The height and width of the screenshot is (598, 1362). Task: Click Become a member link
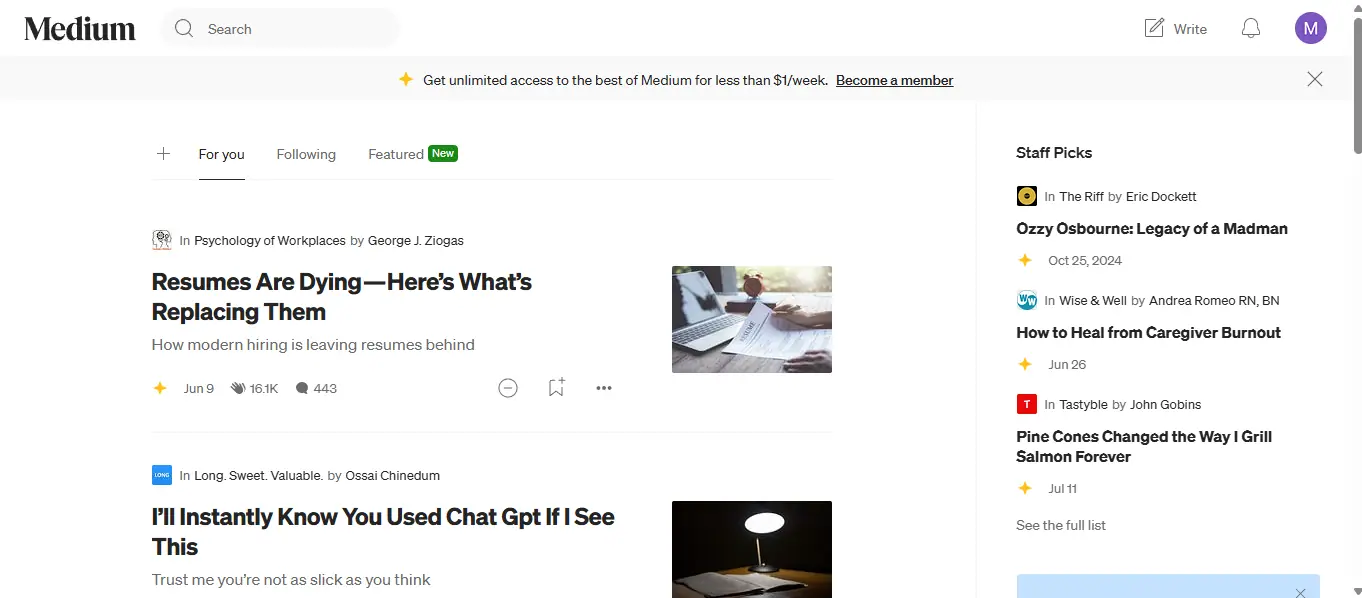click(x=895, y=80)
